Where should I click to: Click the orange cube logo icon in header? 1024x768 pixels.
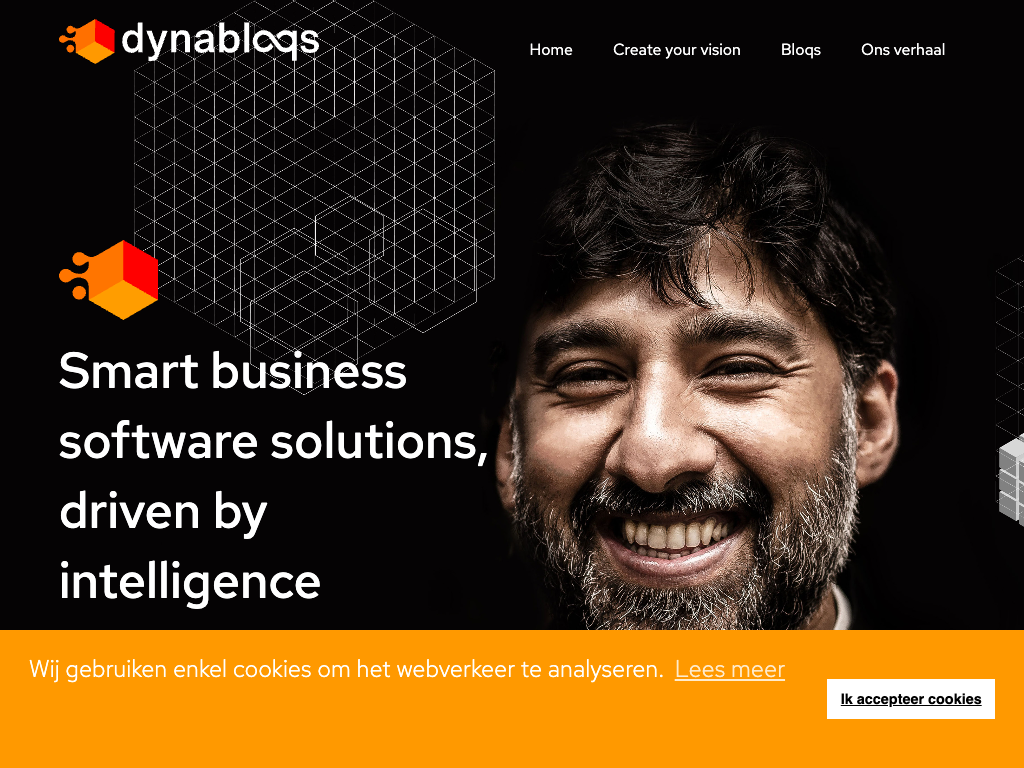pyautogui.click(x=88, y=41)
